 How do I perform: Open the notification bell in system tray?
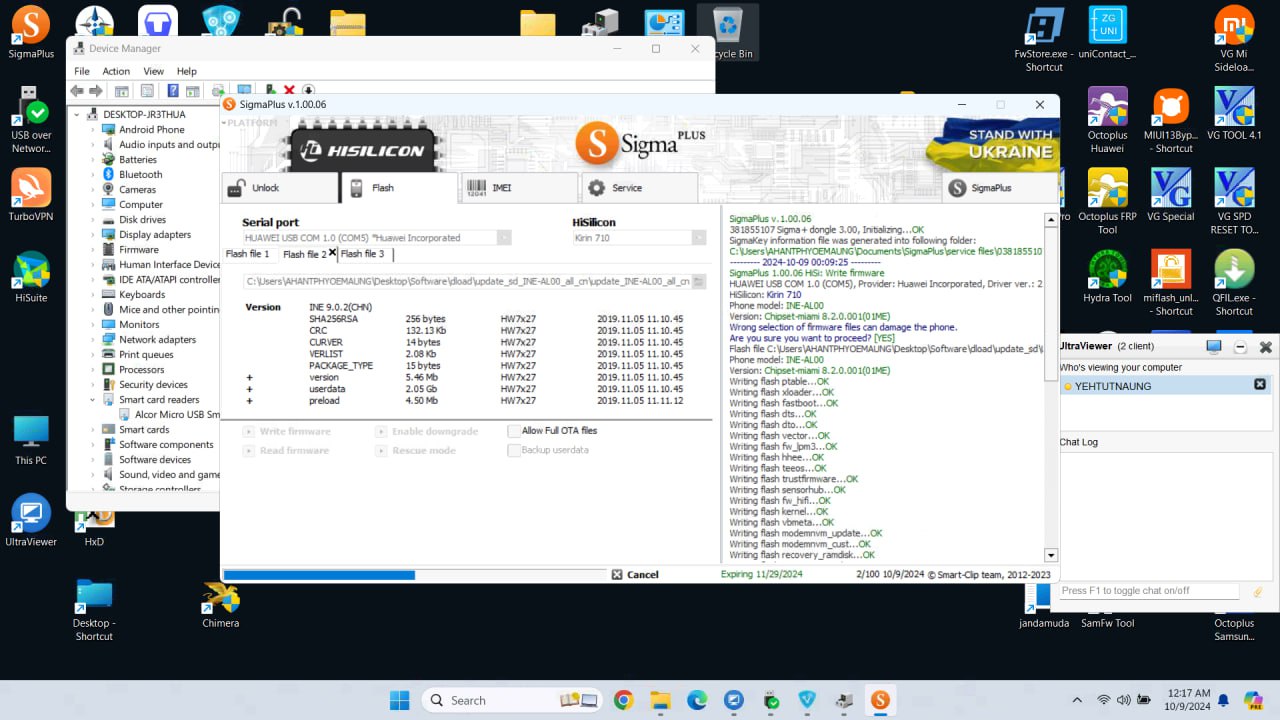point(1223,700)
